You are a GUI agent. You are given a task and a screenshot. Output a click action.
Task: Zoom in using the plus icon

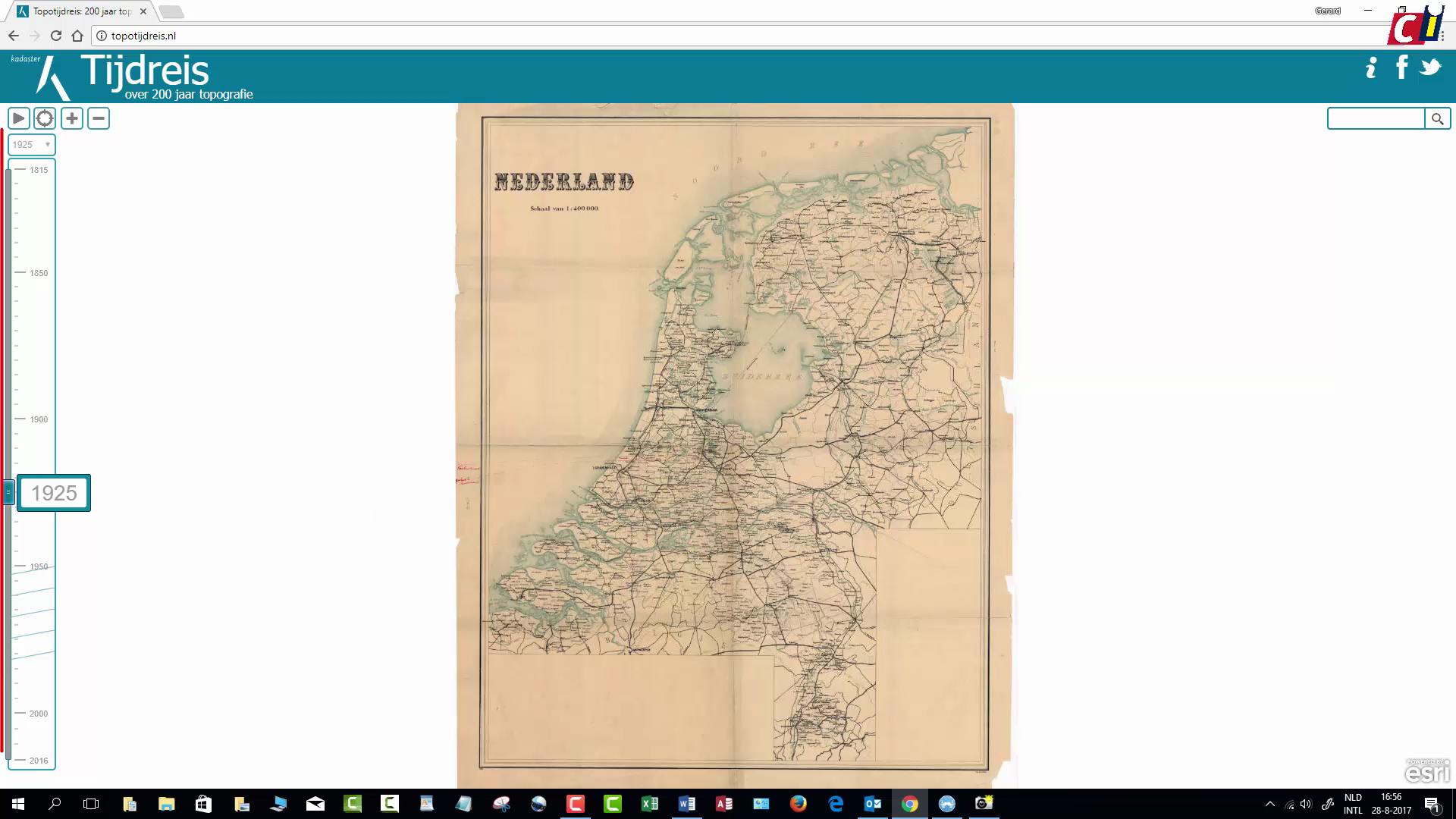tap(71, 118)
